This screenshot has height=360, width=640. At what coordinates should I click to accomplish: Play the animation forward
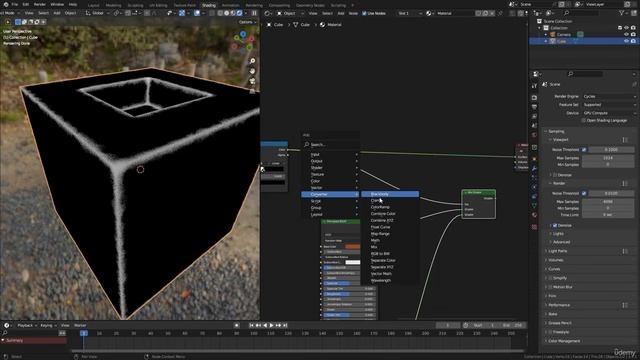click(x=271, y=325)
